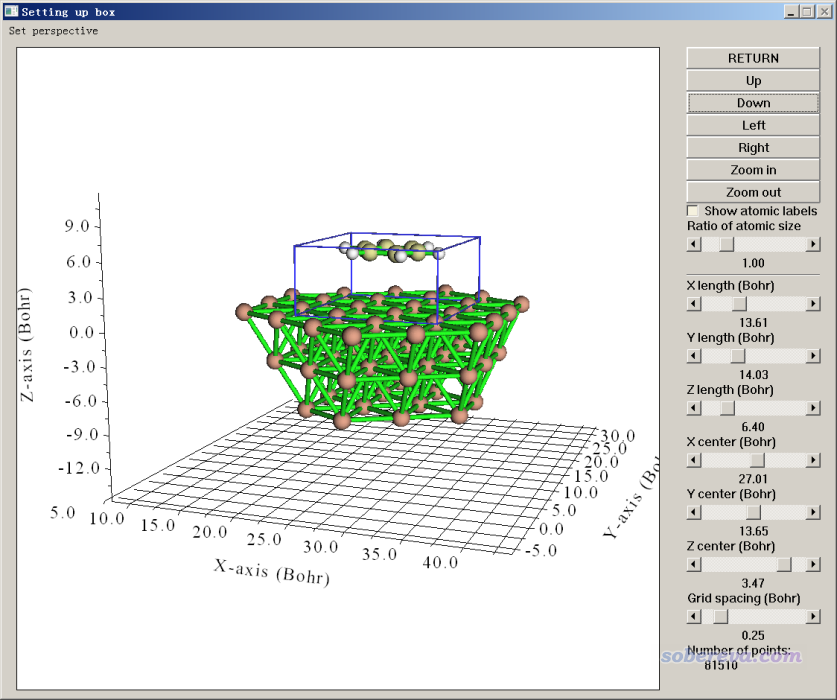Minimize the Setting up box window
The image size is (837, 700).
792,11
